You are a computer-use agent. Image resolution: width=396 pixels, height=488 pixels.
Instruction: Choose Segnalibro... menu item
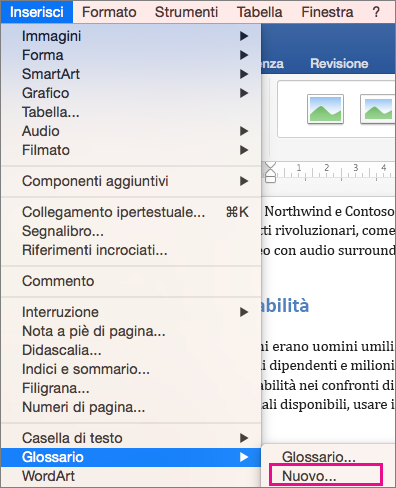[131, 231]
